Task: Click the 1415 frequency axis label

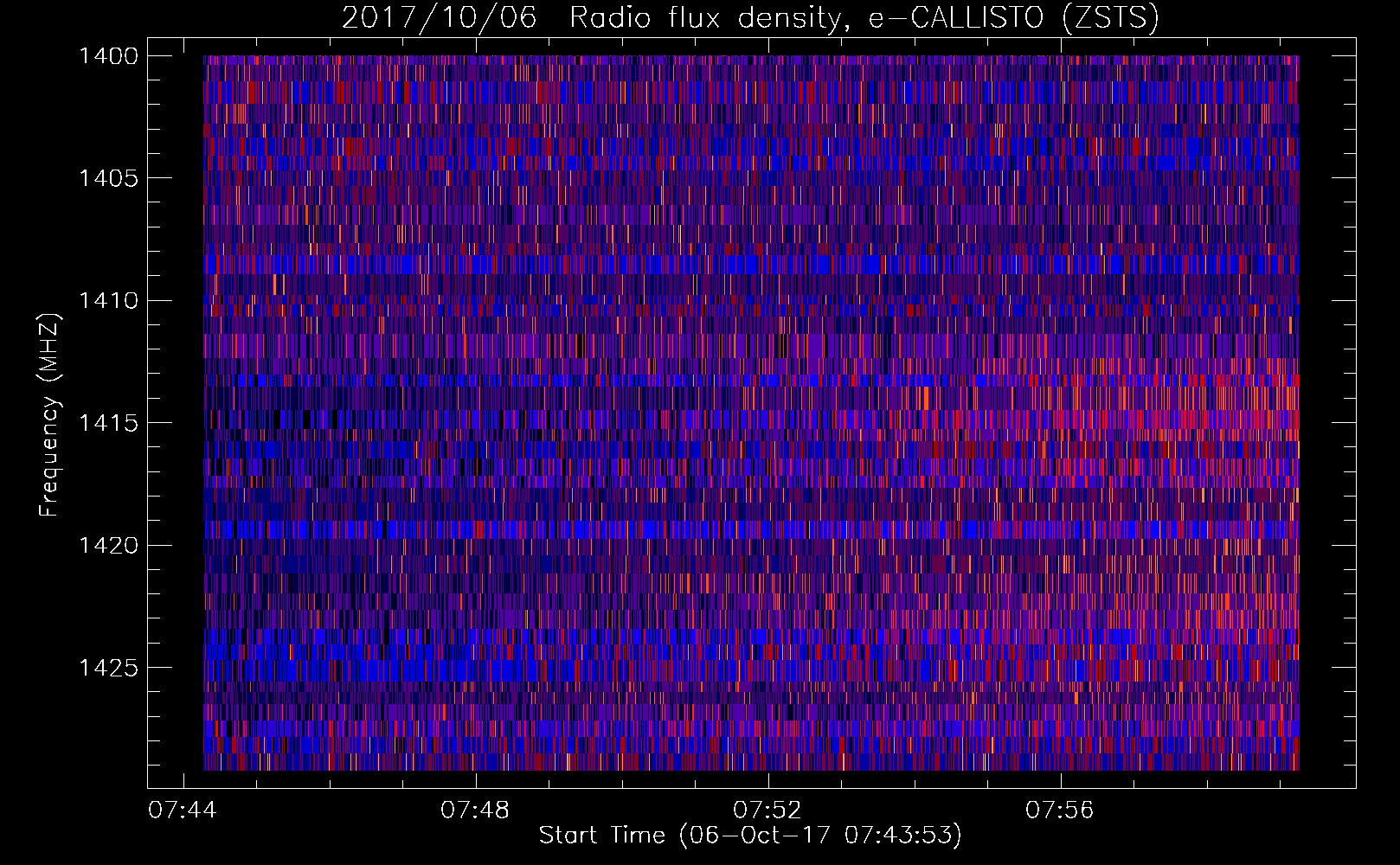Action: [x=108, y=423]
